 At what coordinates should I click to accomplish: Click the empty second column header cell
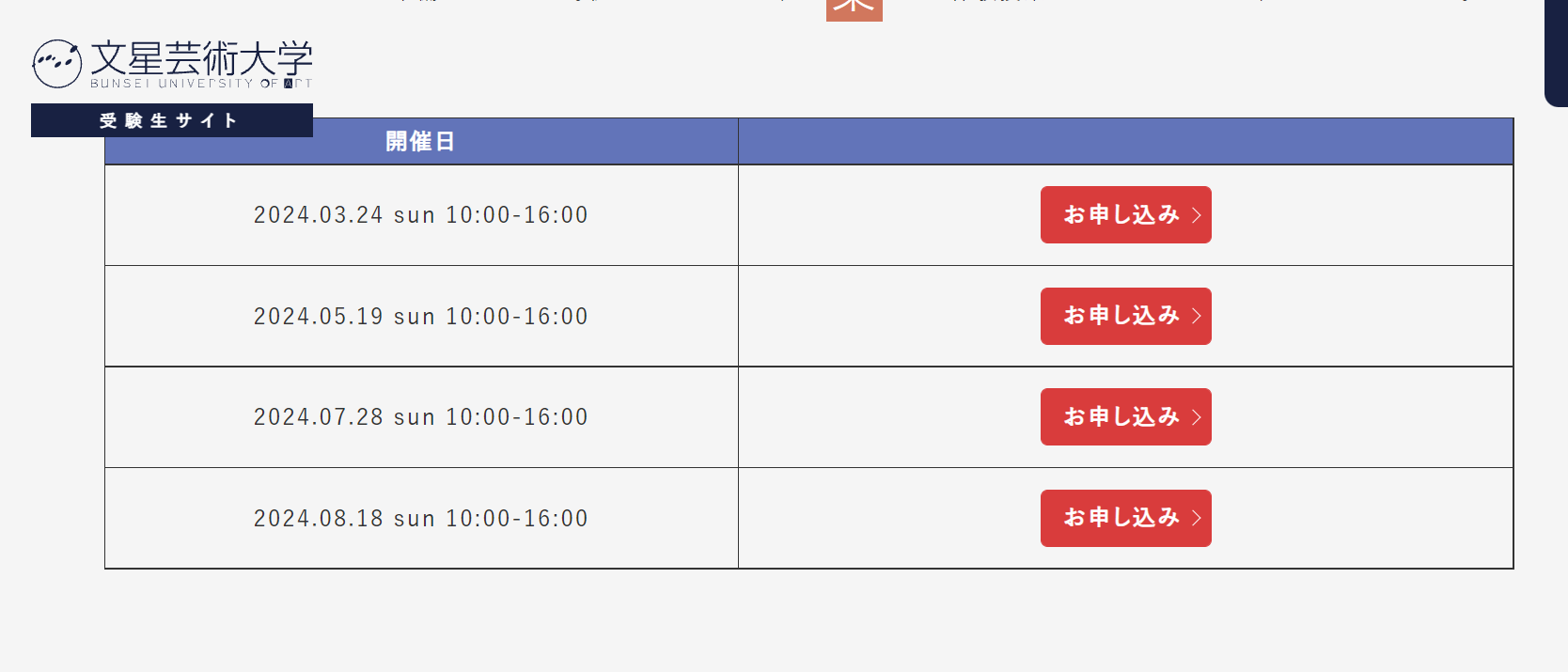click(x=1125, y=141)
